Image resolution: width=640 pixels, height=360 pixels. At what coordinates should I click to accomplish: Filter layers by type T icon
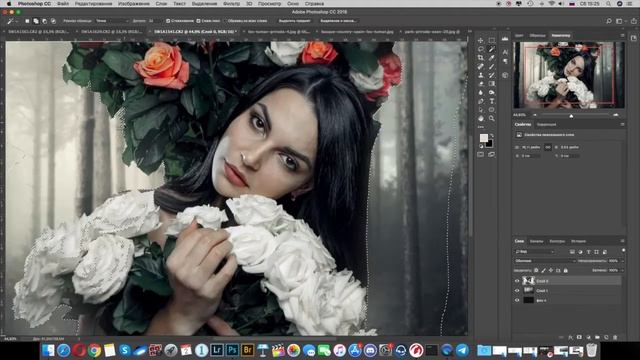[588, 252]
